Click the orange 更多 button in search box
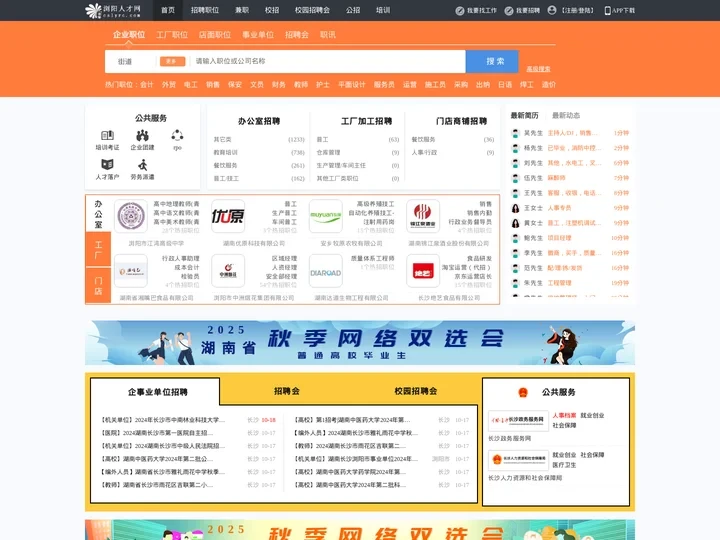Viewport: 720px width, 540px height. pyautogui.click(x=173, y=62)
